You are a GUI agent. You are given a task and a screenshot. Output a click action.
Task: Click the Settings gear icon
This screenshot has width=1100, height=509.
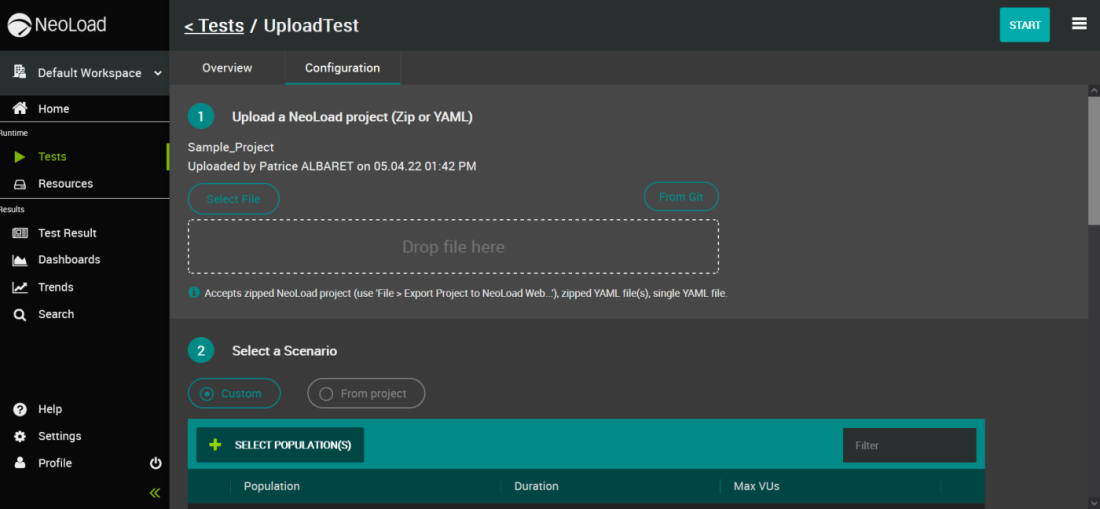pos(19,436)
